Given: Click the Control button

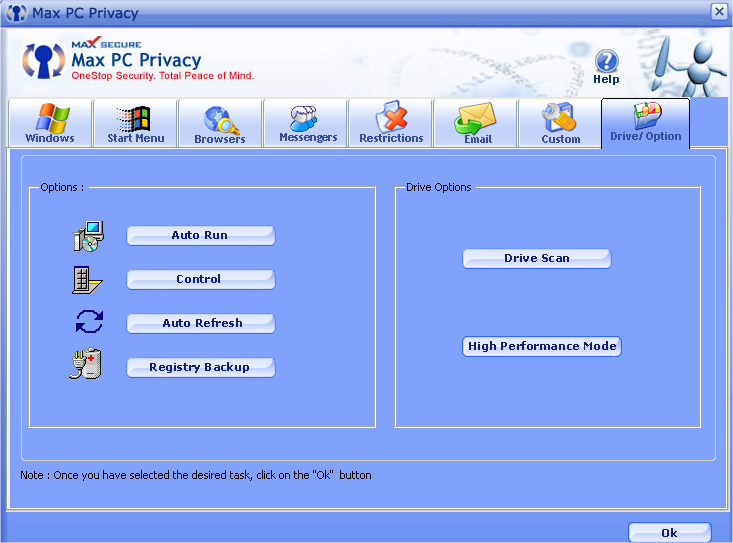Looking at the screenshot, I should pos(201,279).
